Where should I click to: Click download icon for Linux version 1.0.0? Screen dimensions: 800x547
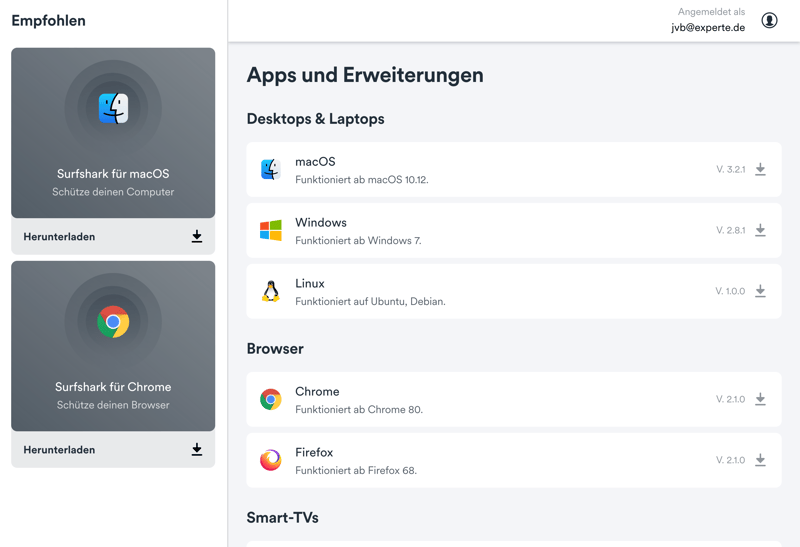(x=760, y=292)
